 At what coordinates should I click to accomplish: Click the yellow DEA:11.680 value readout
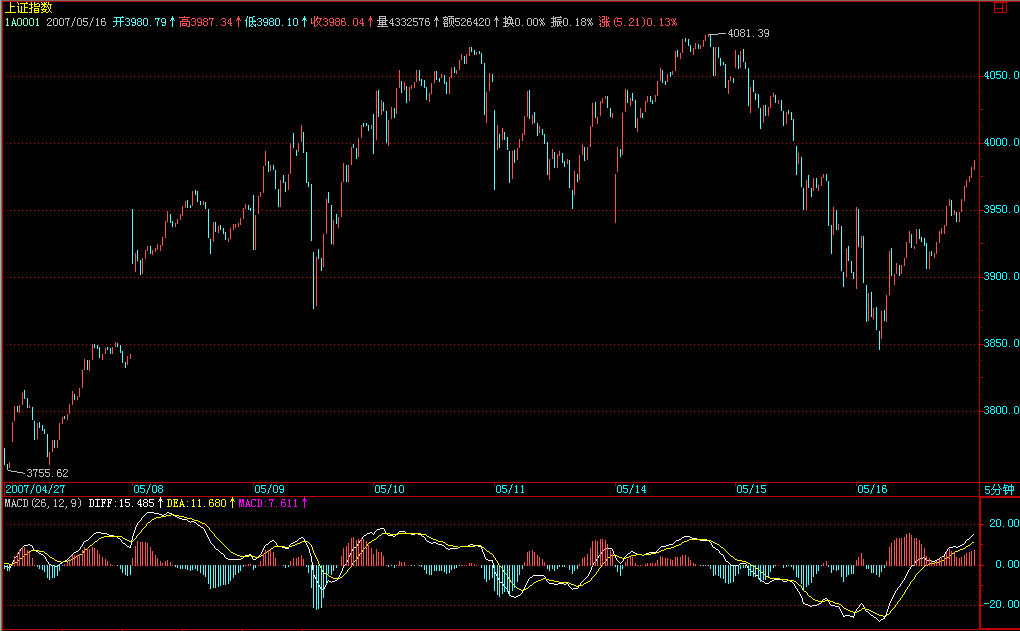tap(197, 503)
